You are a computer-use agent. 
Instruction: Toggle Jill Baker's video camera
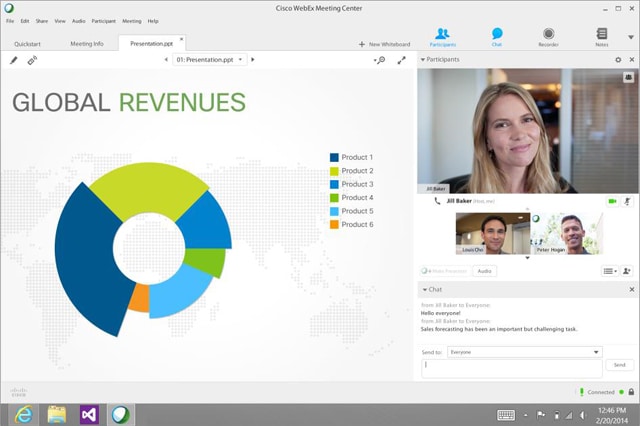[612, 201]
